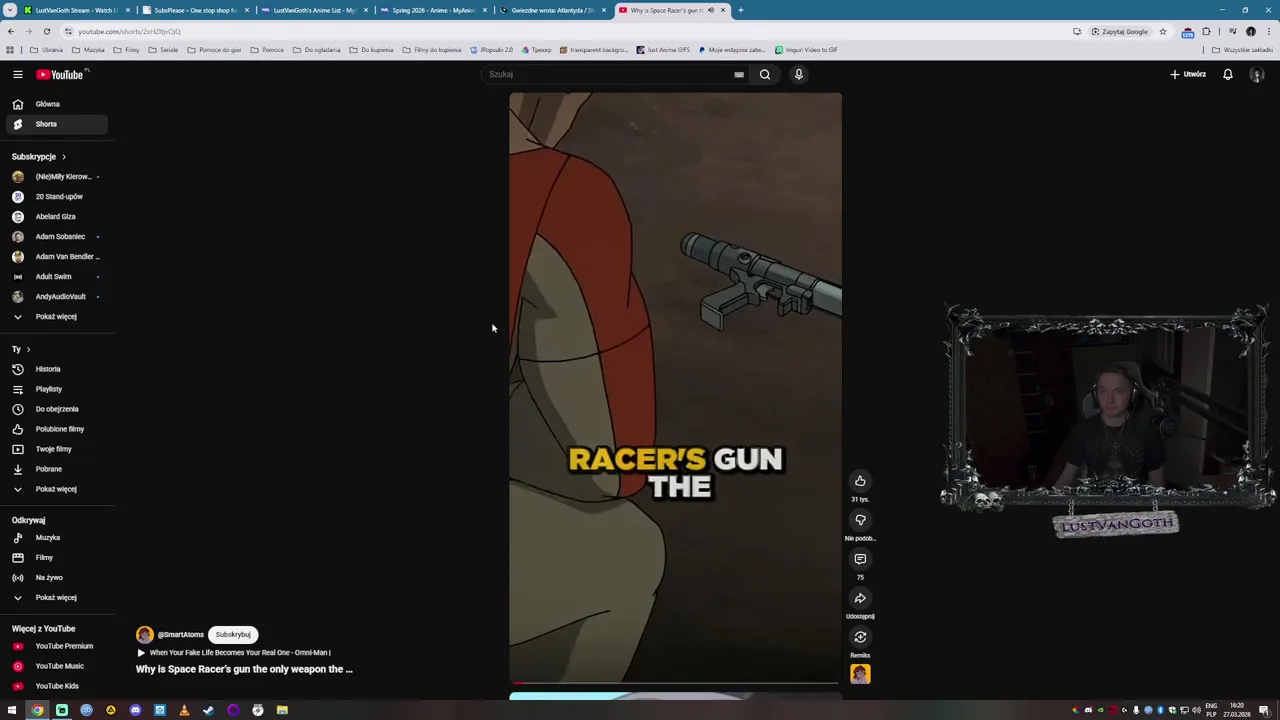Open the account avatar menu
1280x720 pixels.
[1257, 74]
